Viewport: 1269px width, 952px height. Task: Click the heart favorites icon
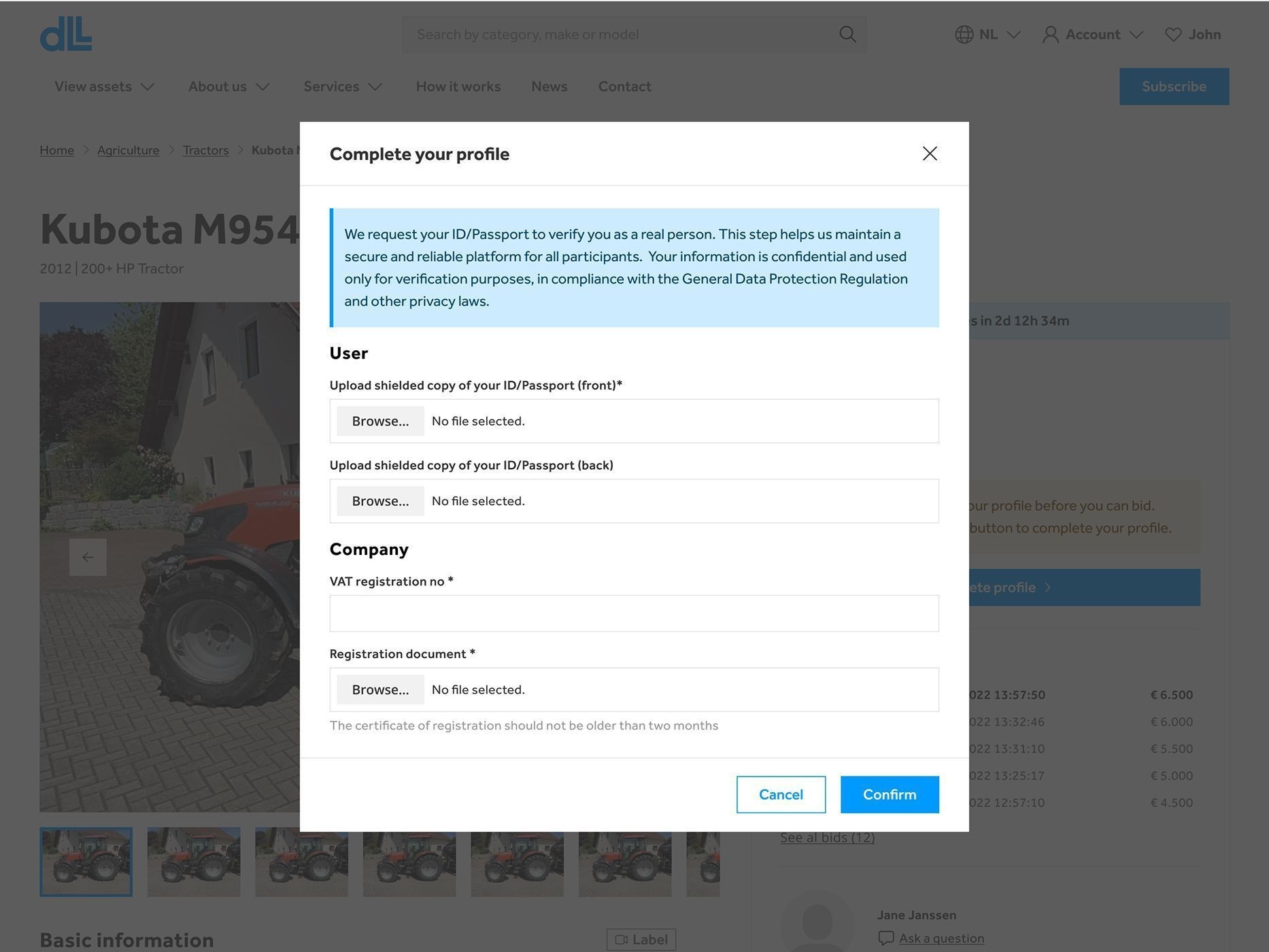click(1172, 35)
